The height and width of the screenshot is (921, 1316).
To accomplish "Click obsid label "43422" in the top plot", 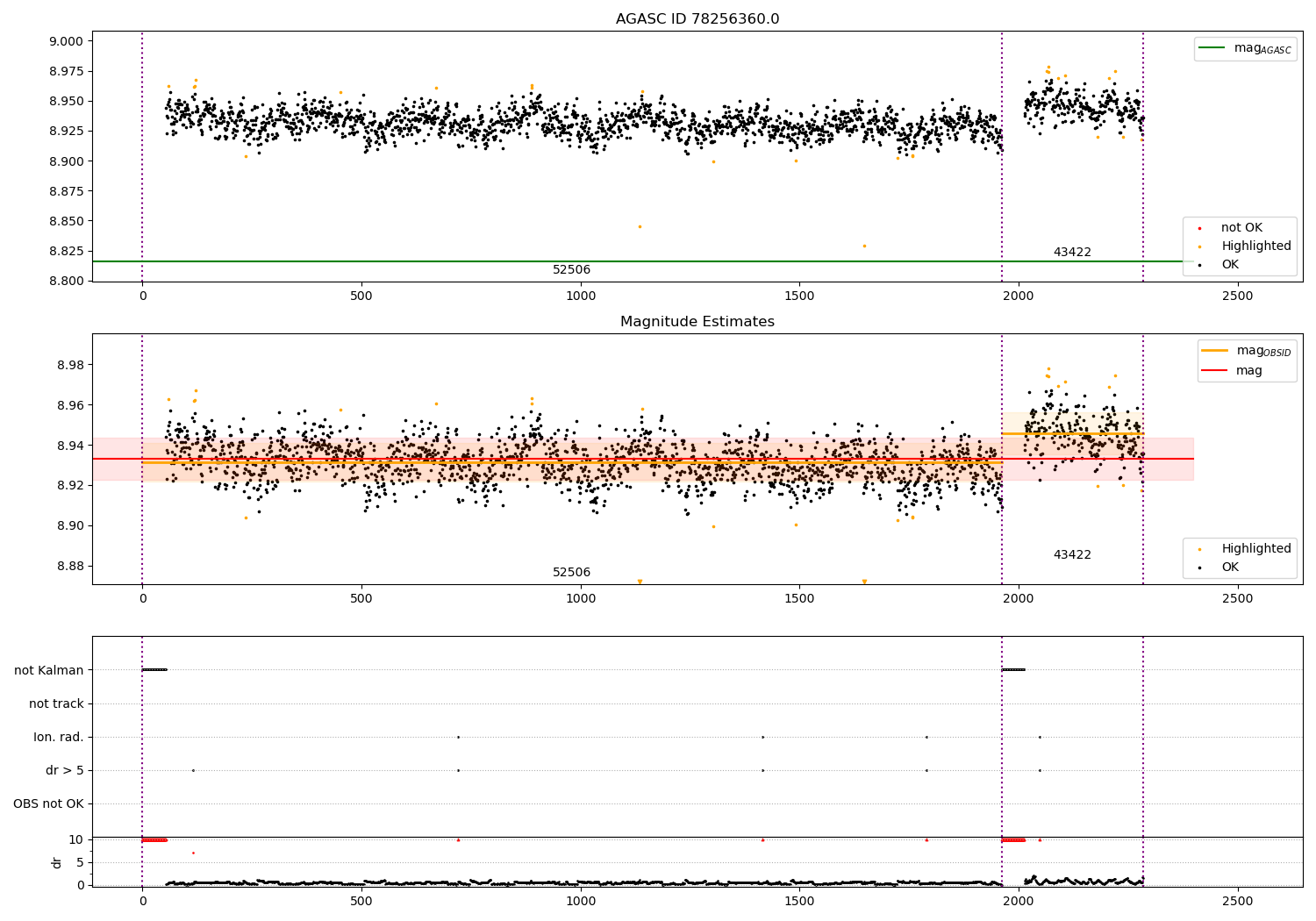I will (x=1072, y=253).
